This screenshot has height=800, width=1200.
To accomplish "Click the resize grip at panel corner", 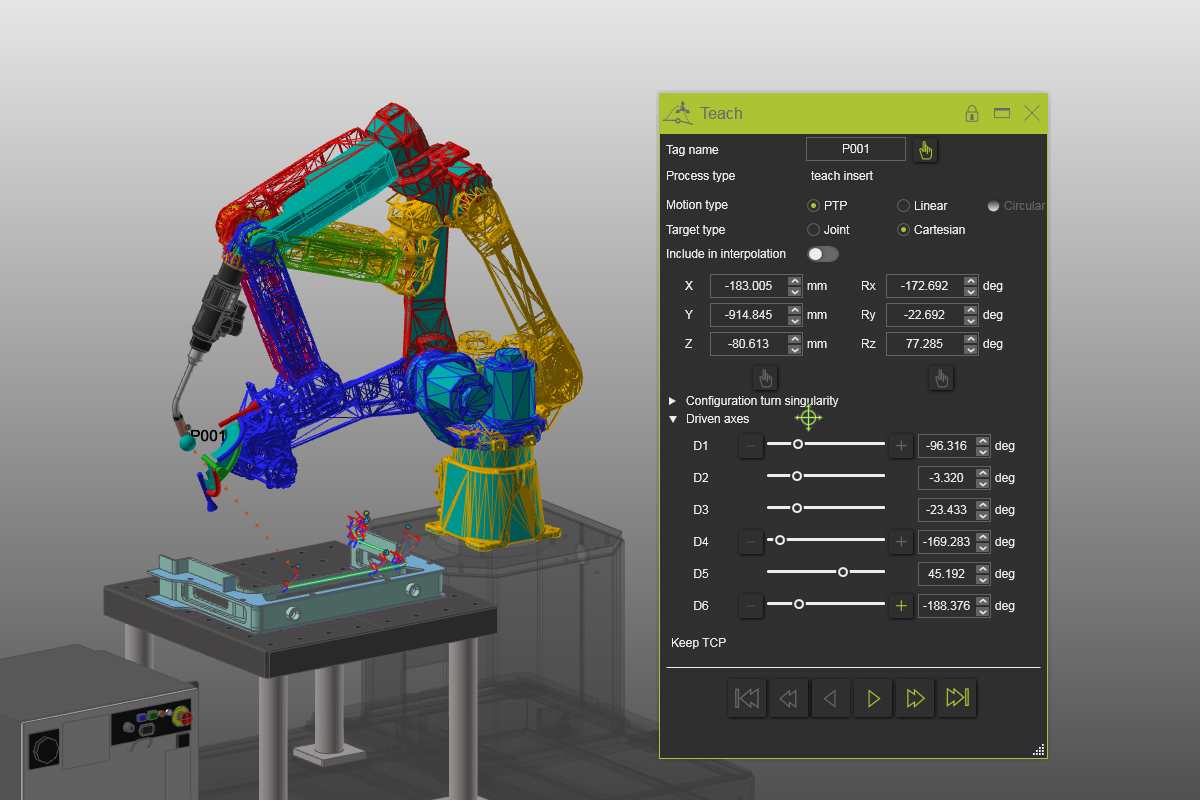I will tap(1038, 749).
